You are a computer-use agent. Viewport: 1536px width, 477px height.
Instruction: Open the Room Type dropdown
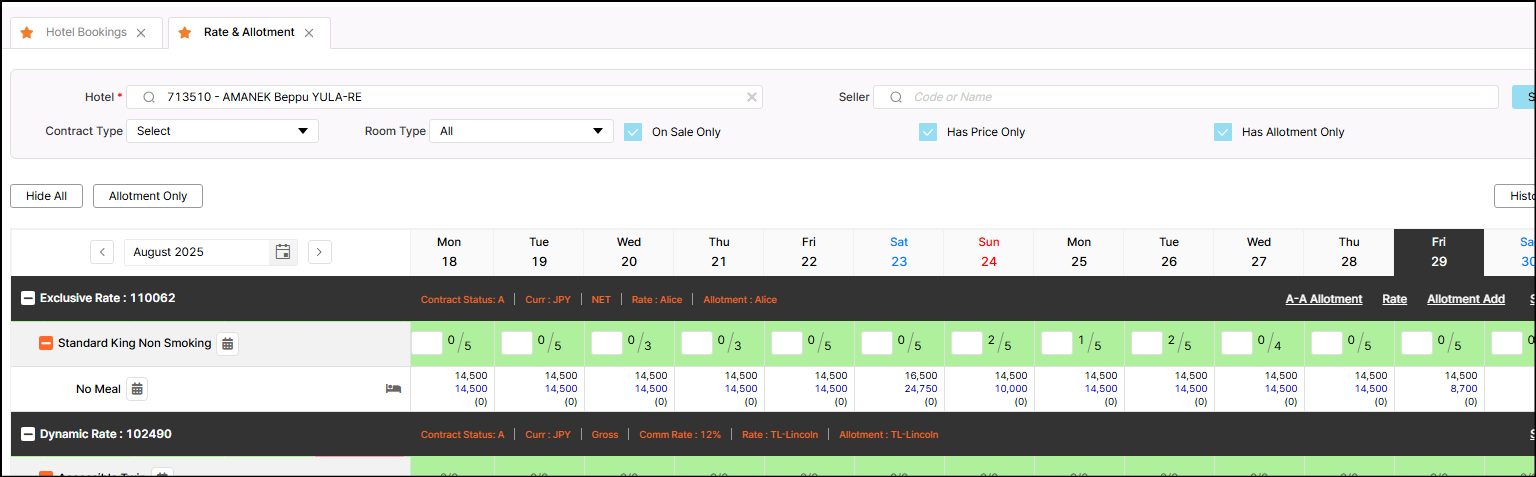[521, 131]
